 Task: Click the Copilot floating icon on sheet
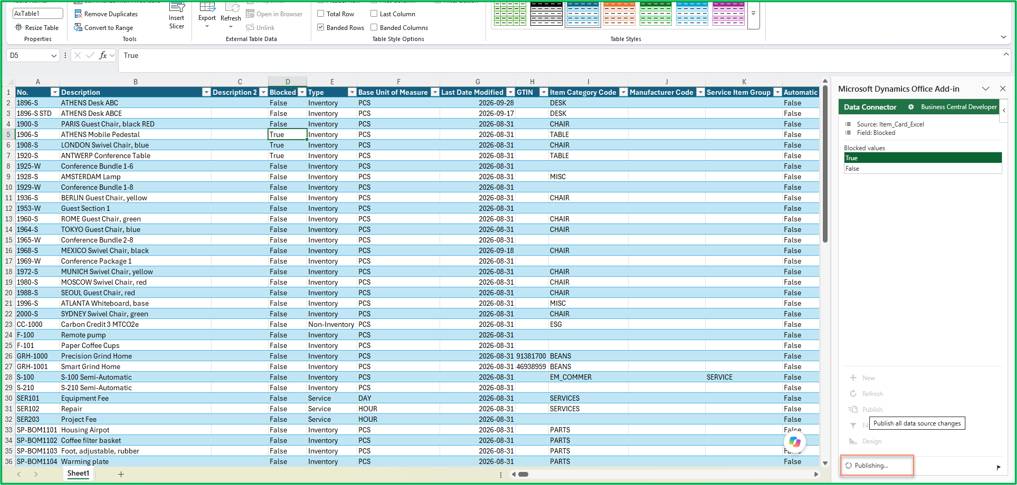click(795, 442)
